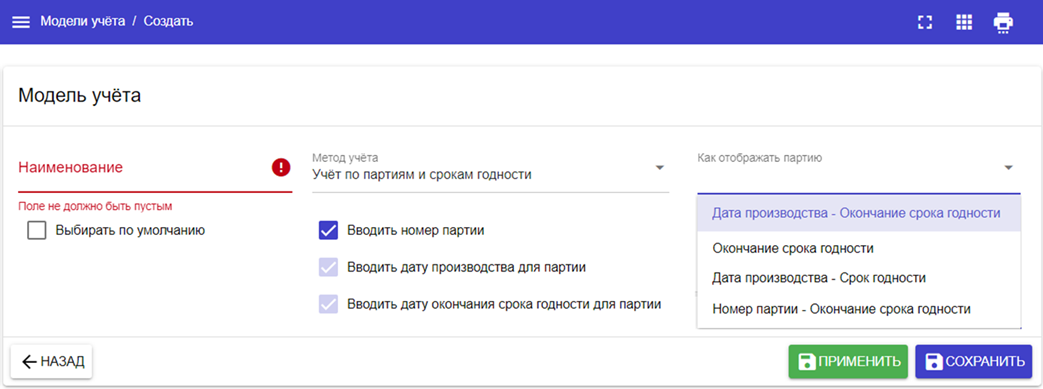The image size is (1043, 389).
Task: Click the print icon
Action: pyautogui.click(x=1003, y=22)
